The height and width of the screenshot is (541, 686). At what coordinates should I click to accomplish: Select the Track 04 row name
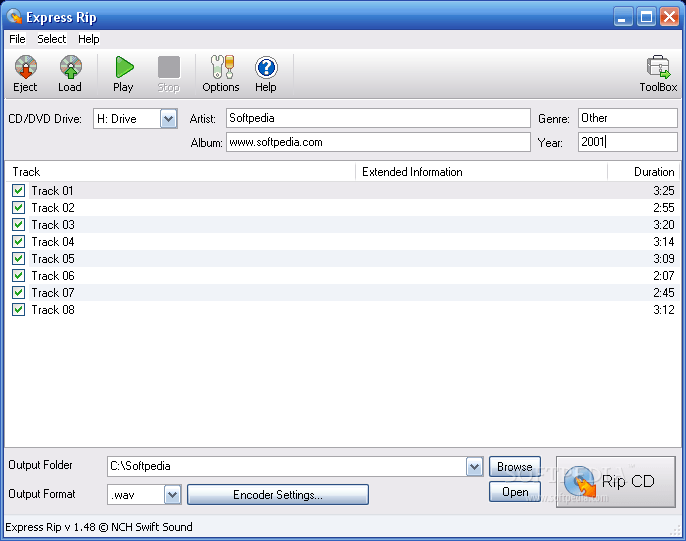53,242
